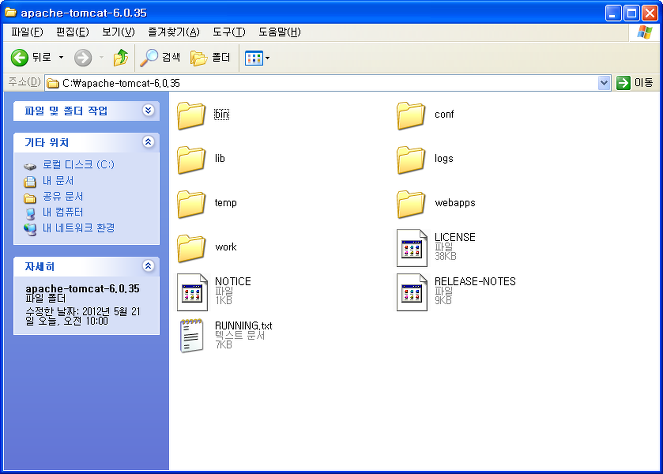Click the "logs" folder name label
The image size is (663, 474).
(444, 159)
